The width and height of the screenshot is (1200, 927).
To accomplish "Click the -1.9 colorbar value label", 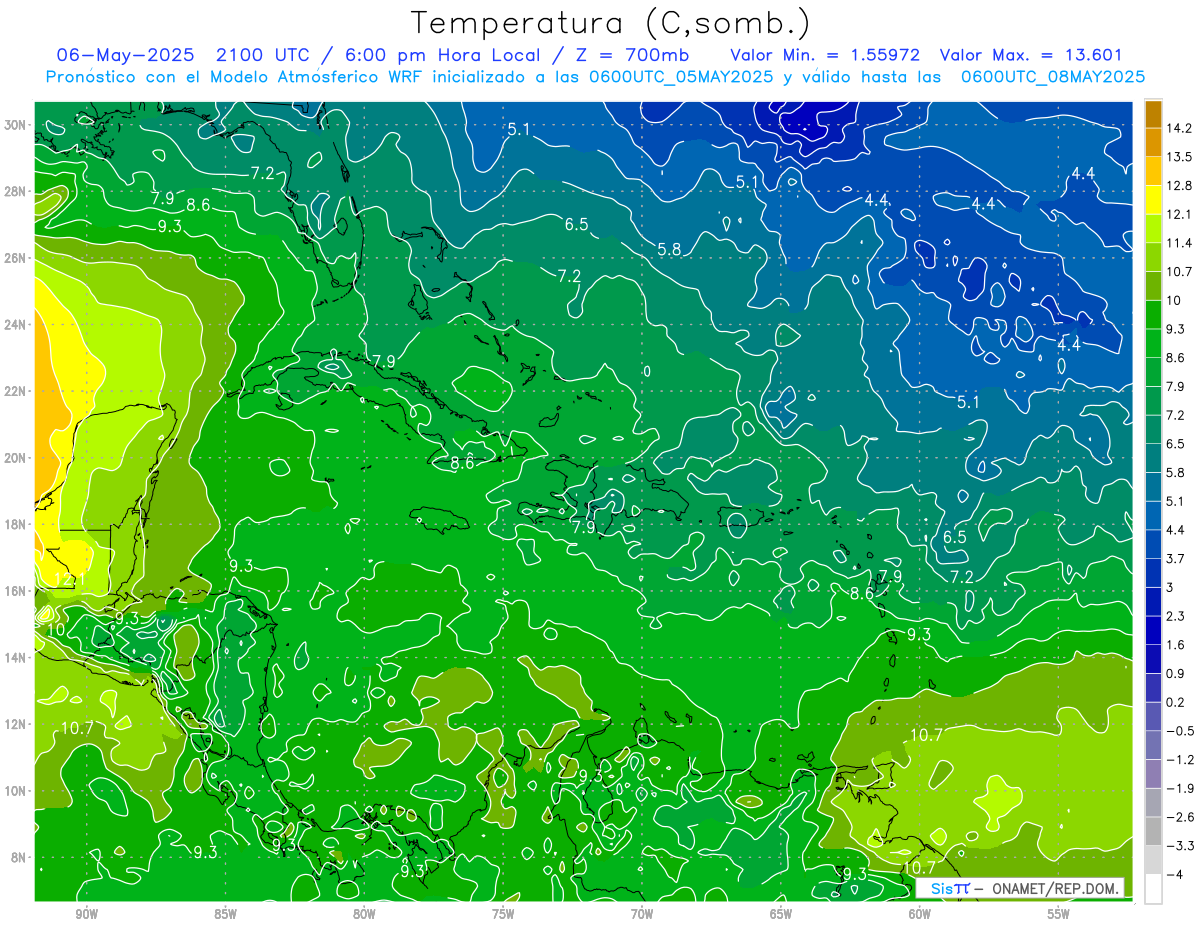I will [x=1179, y=788].
